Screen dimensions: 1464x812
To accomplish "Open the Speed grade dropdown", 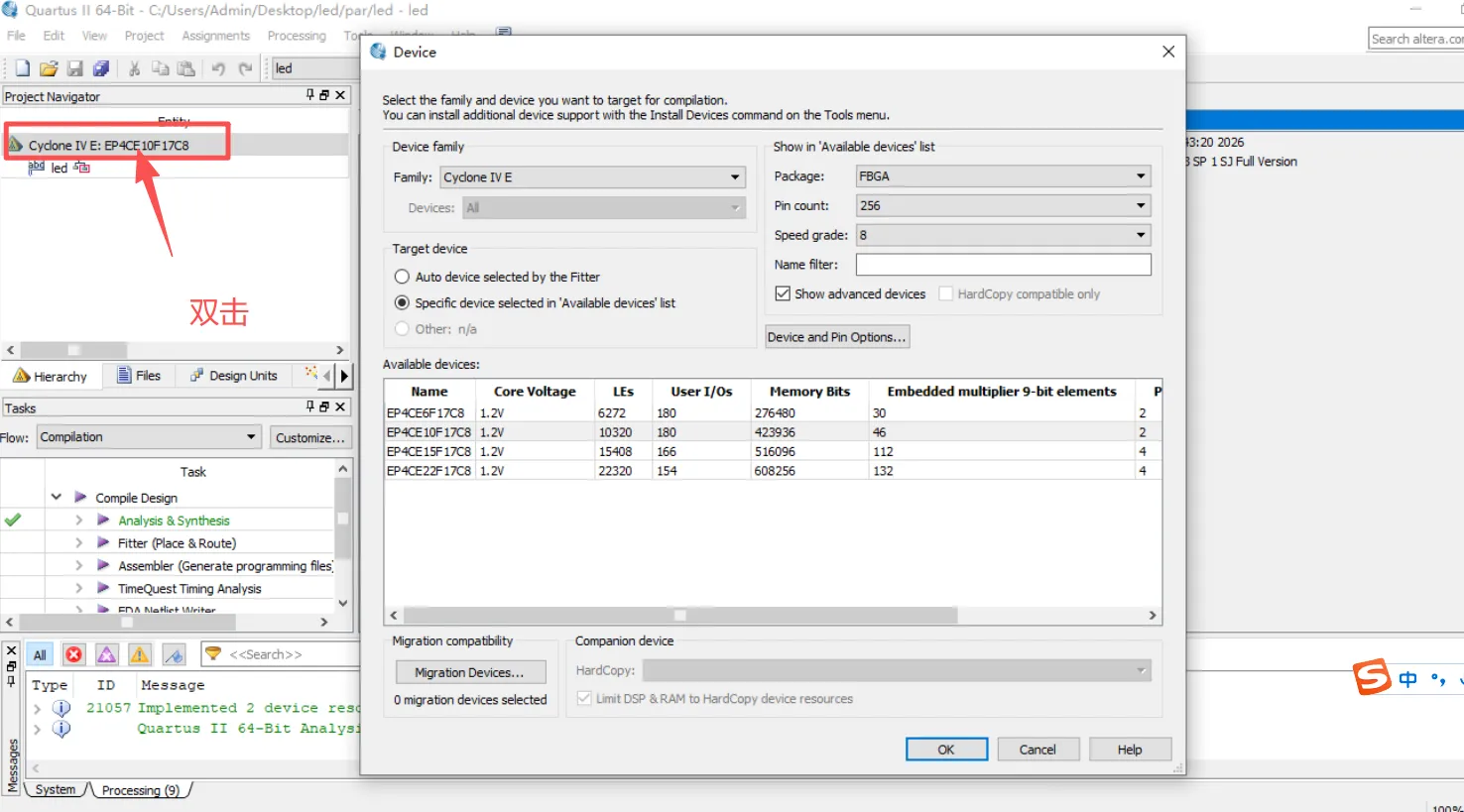I will click(x=1004, y=235).
